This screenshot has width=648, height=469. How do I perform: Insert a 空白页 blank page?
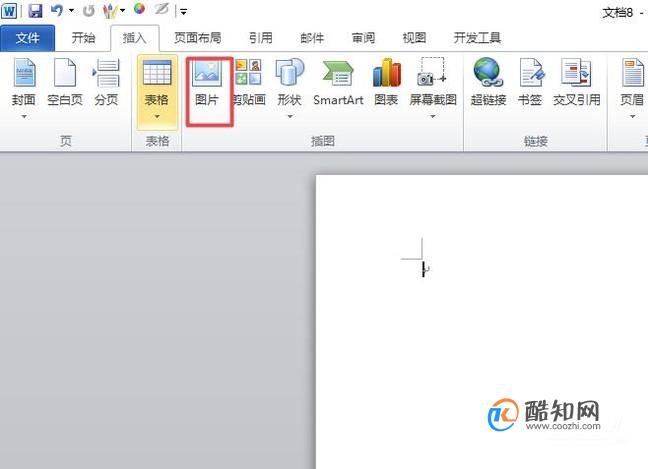point(65,83)
